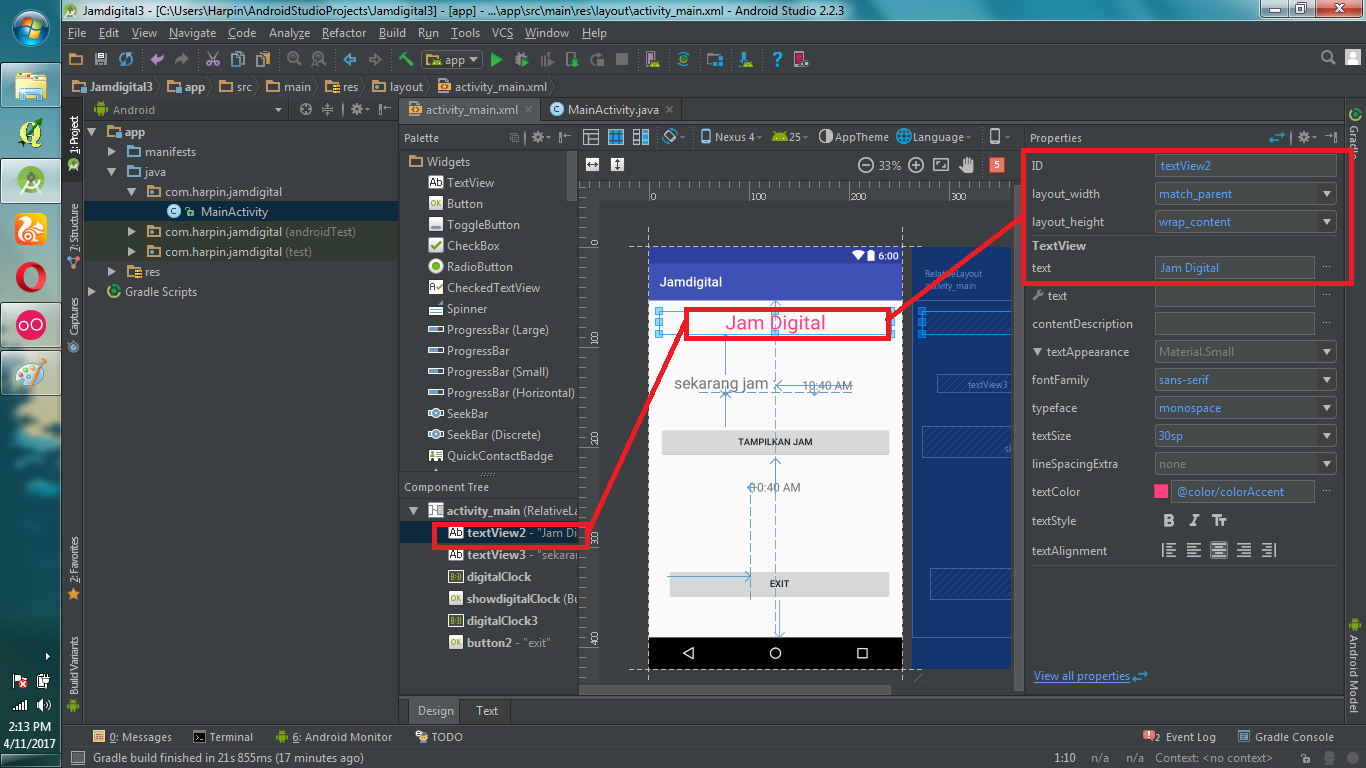Toggle italic text style
This screenshot has width=1366, height=768.
coord(1194,521)
